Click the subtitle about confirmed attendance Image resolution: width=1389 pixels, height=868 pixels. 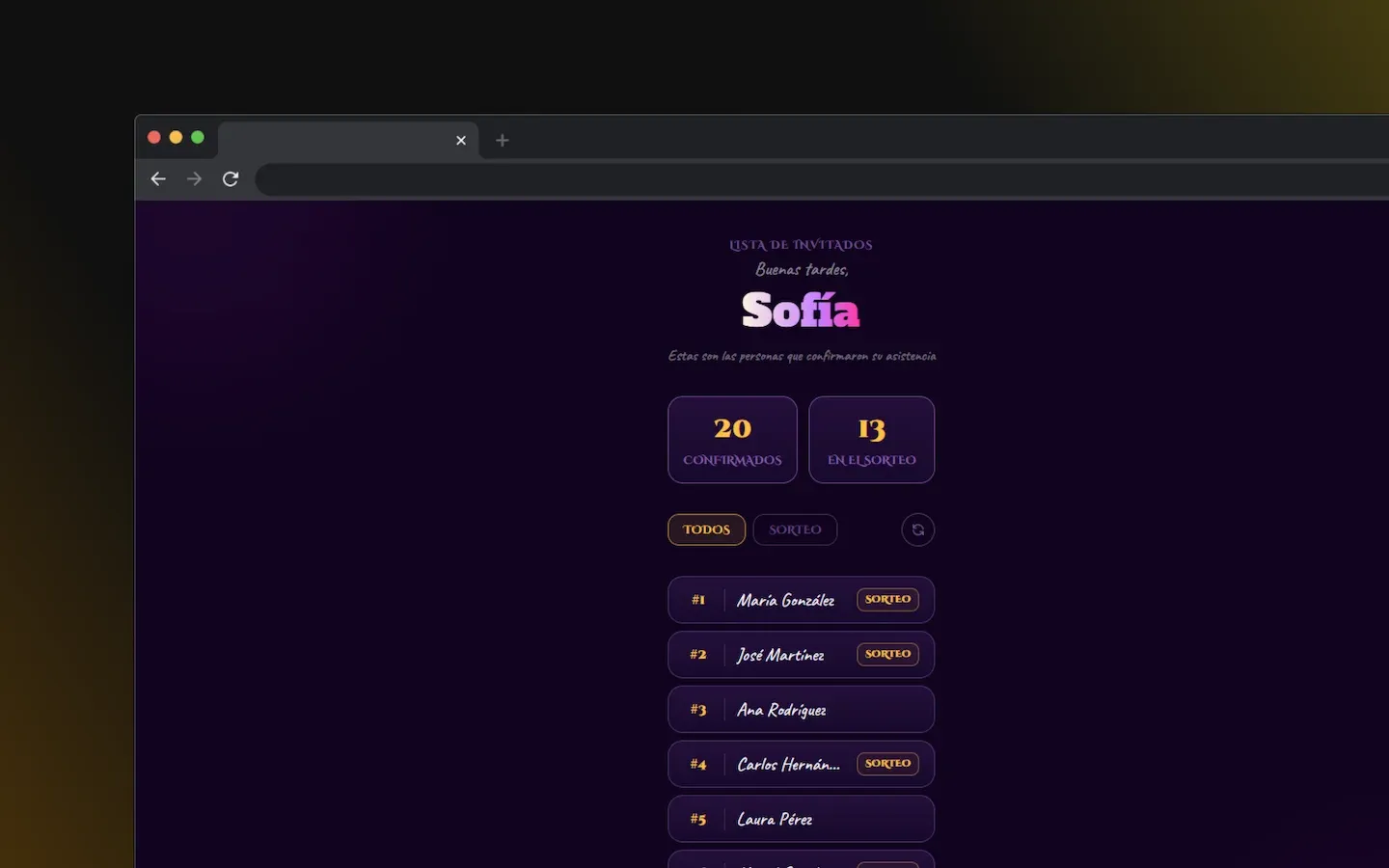tap(802, 356)
